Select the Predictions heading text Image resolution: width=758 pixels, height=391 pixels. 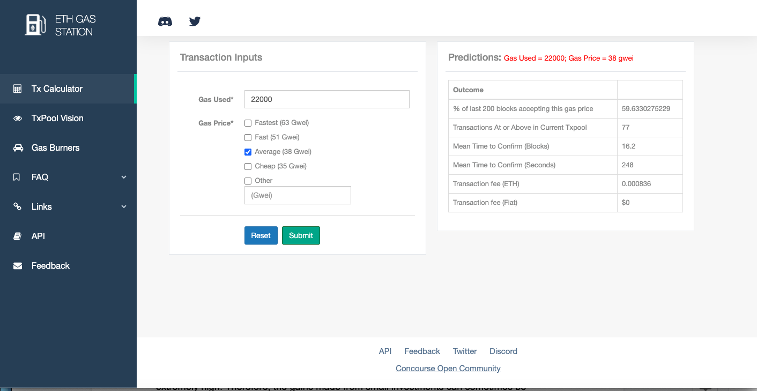coord(475,58)
